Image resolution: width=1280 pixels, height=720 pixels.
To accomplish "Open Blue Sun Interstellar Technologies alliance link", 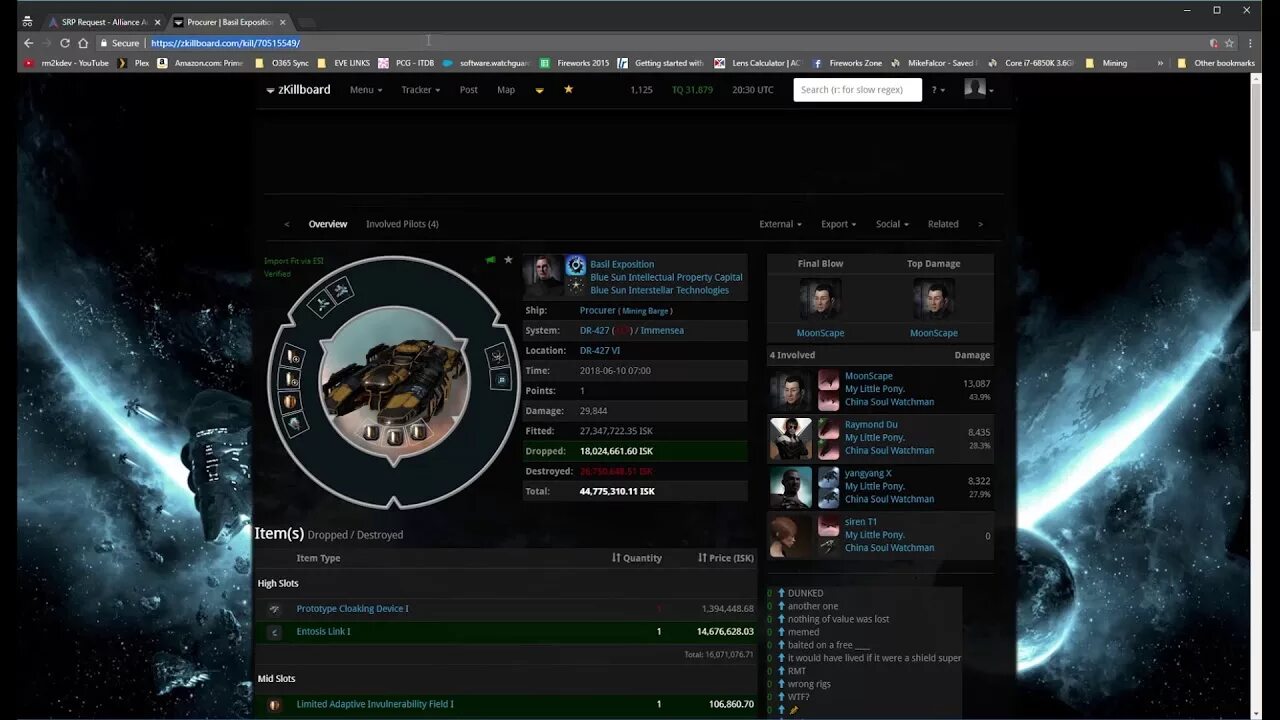I will (x=659, y=291).
